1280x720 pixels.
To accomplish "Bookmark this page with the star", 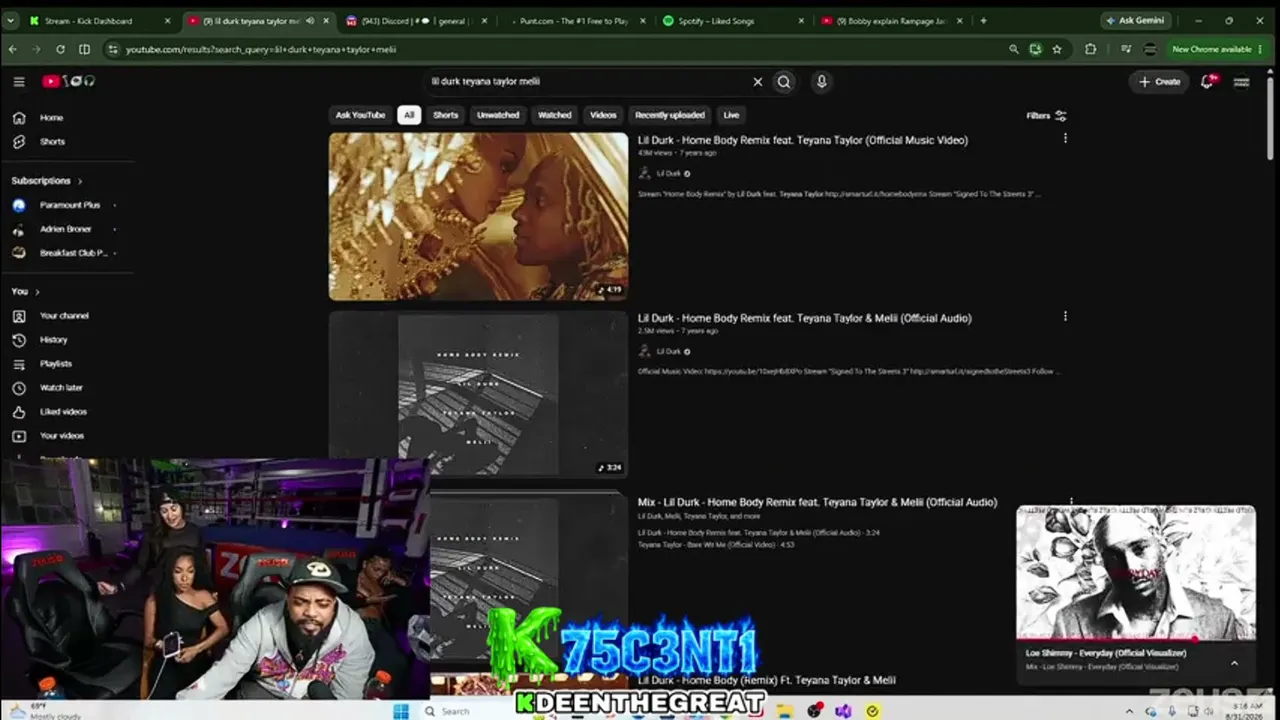I will 1057,49.
